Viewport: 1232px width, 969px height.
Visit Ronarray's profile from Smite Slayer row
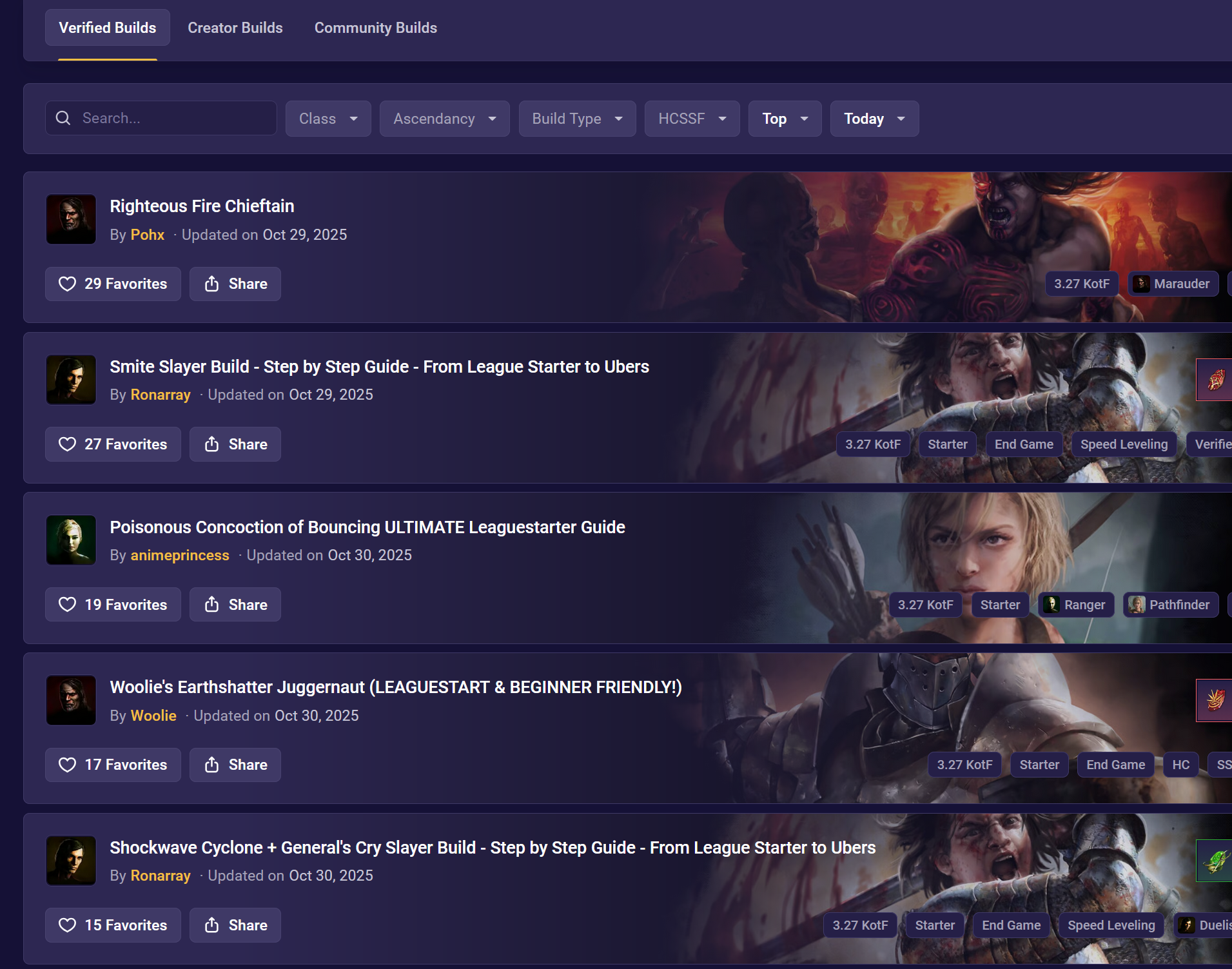point(161,395)
